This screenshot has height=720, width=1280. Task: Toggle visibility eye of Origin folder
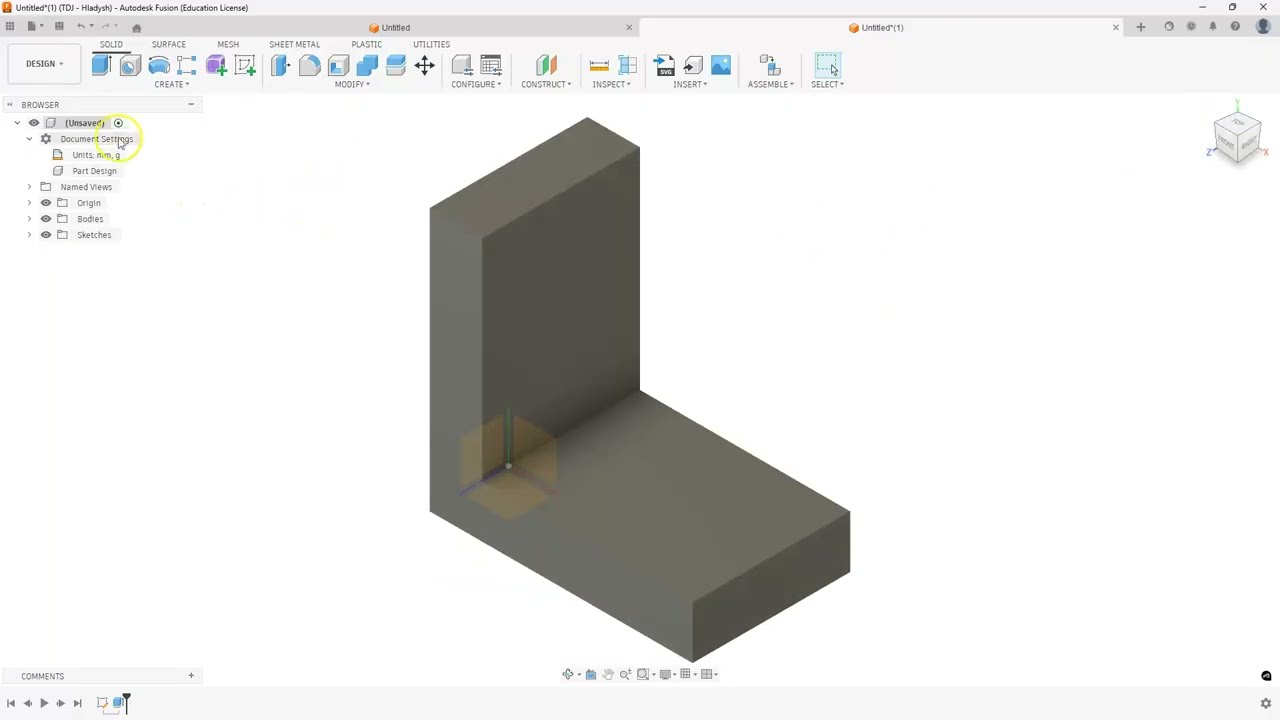(x=46, y=203)
